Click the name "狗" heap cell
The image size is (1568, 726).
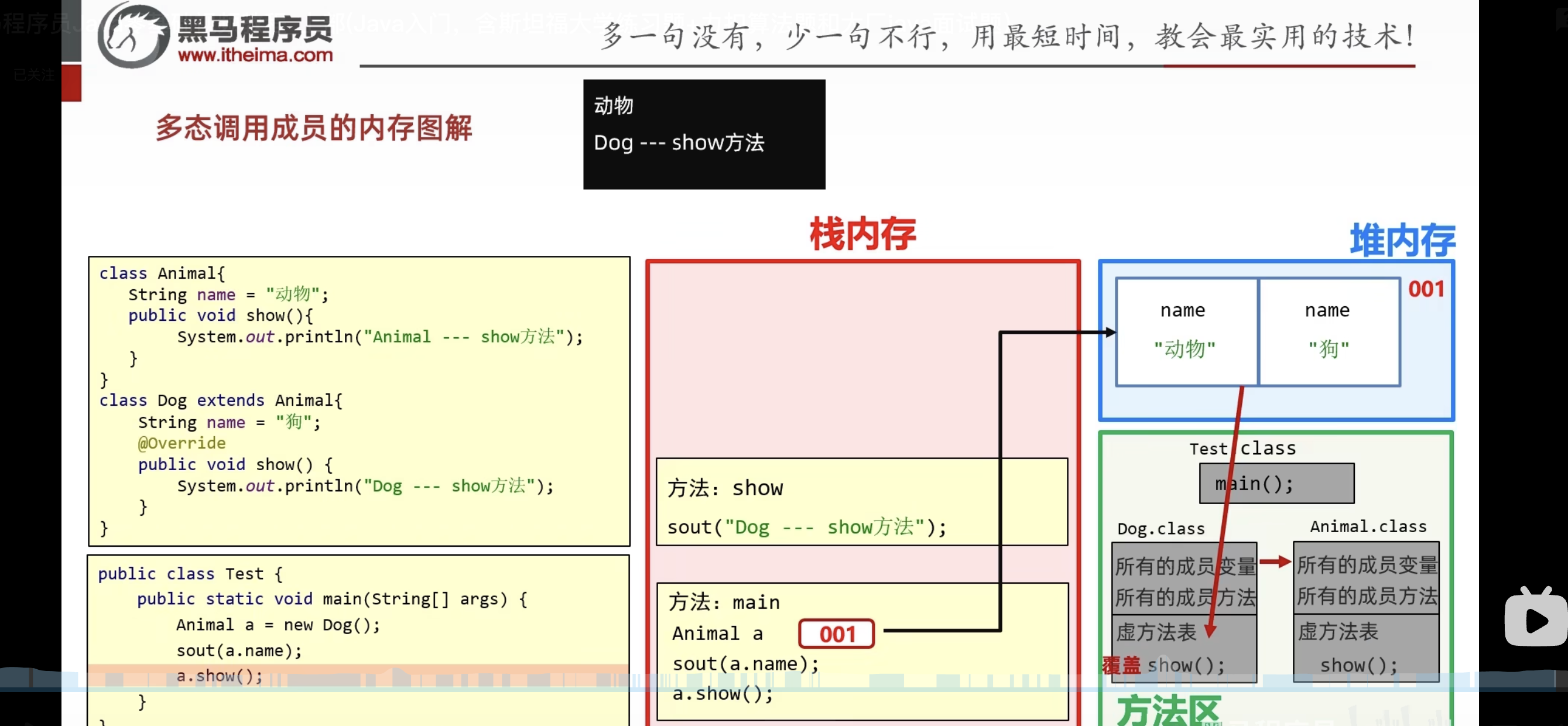coord(1329,333)
